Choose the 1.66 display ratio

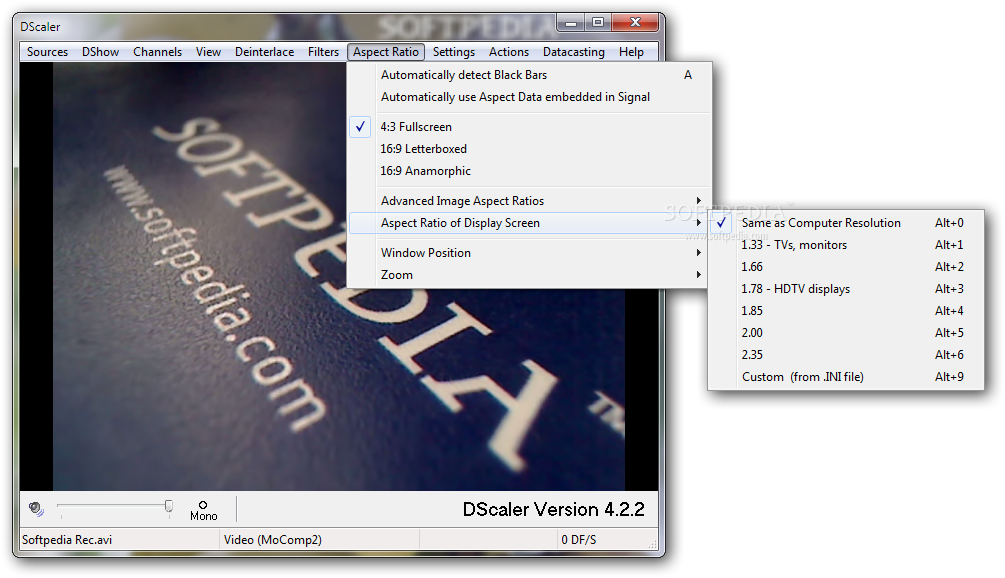846,267
